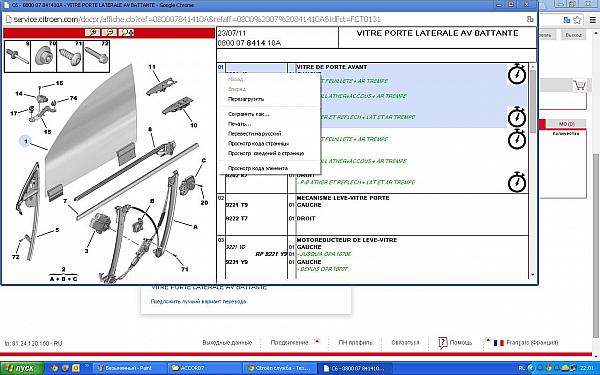
Task: Open the Chrome hamburger menu
Action: [x=592, y=20]
